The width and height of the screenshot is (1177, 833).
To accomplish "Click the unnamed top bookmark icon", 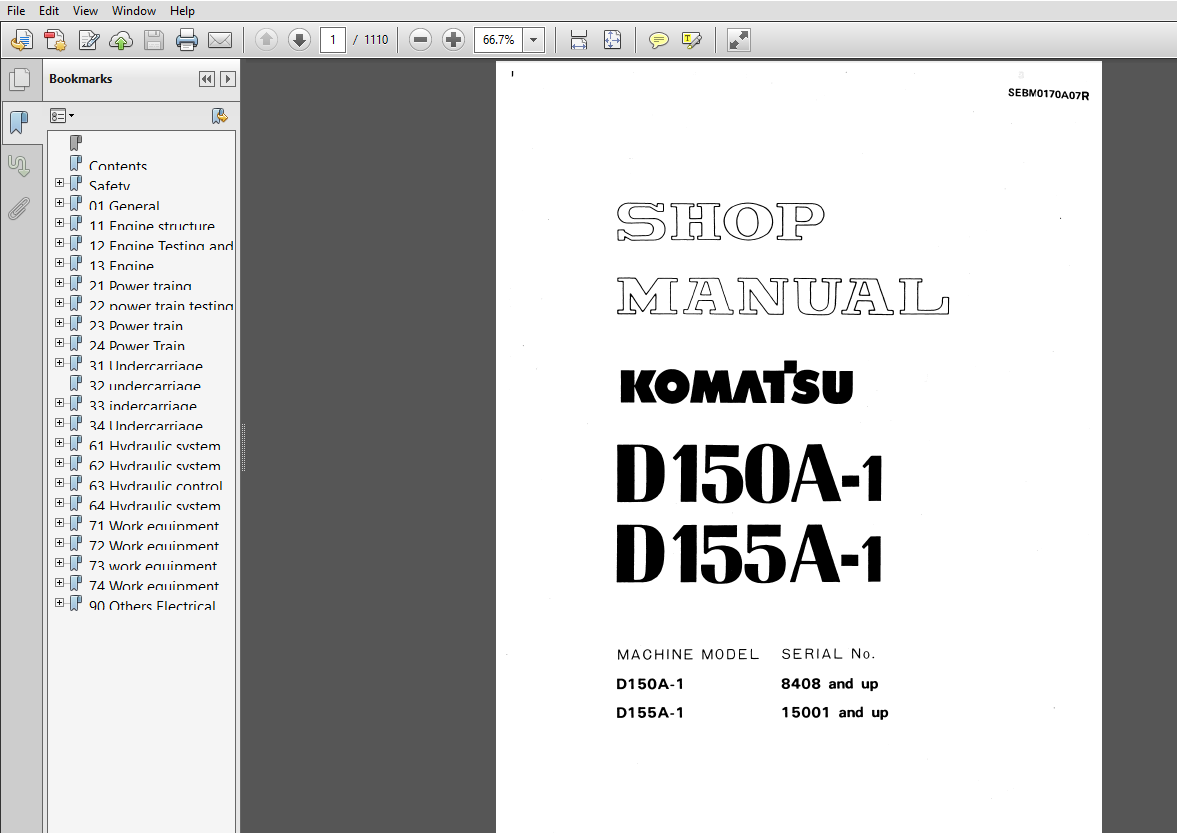I will coord(76,143).
